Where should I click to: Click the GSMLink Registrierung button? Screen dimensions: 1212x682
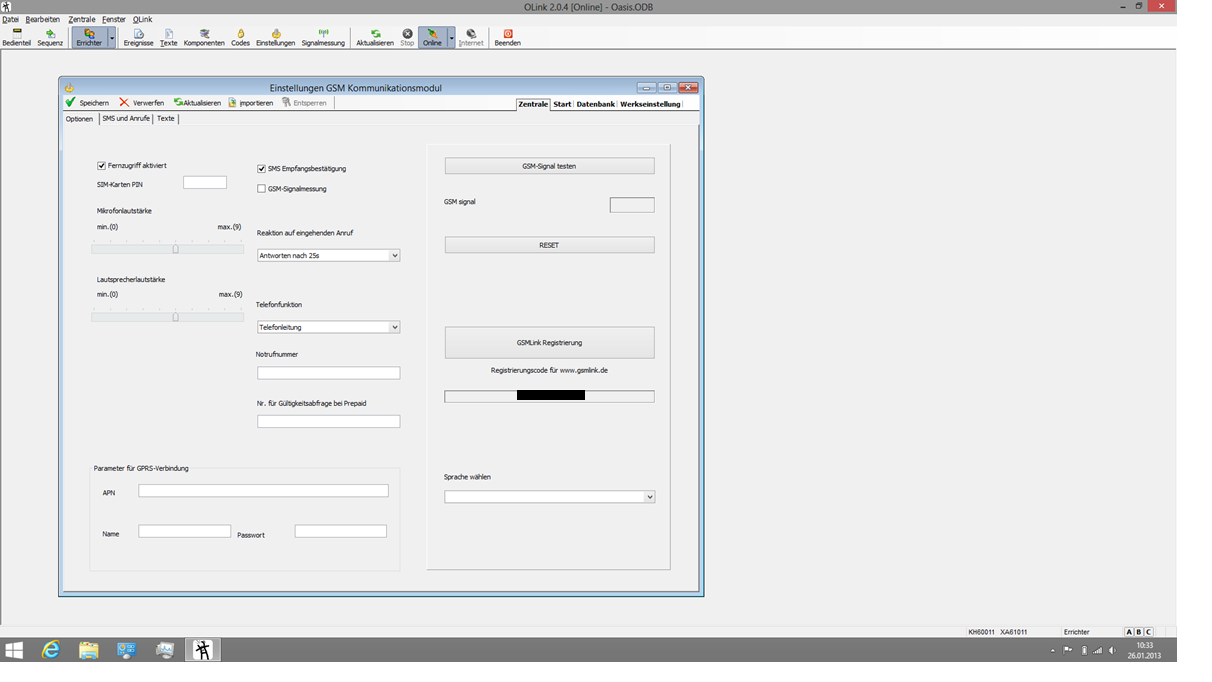click(x=549, y=343)
